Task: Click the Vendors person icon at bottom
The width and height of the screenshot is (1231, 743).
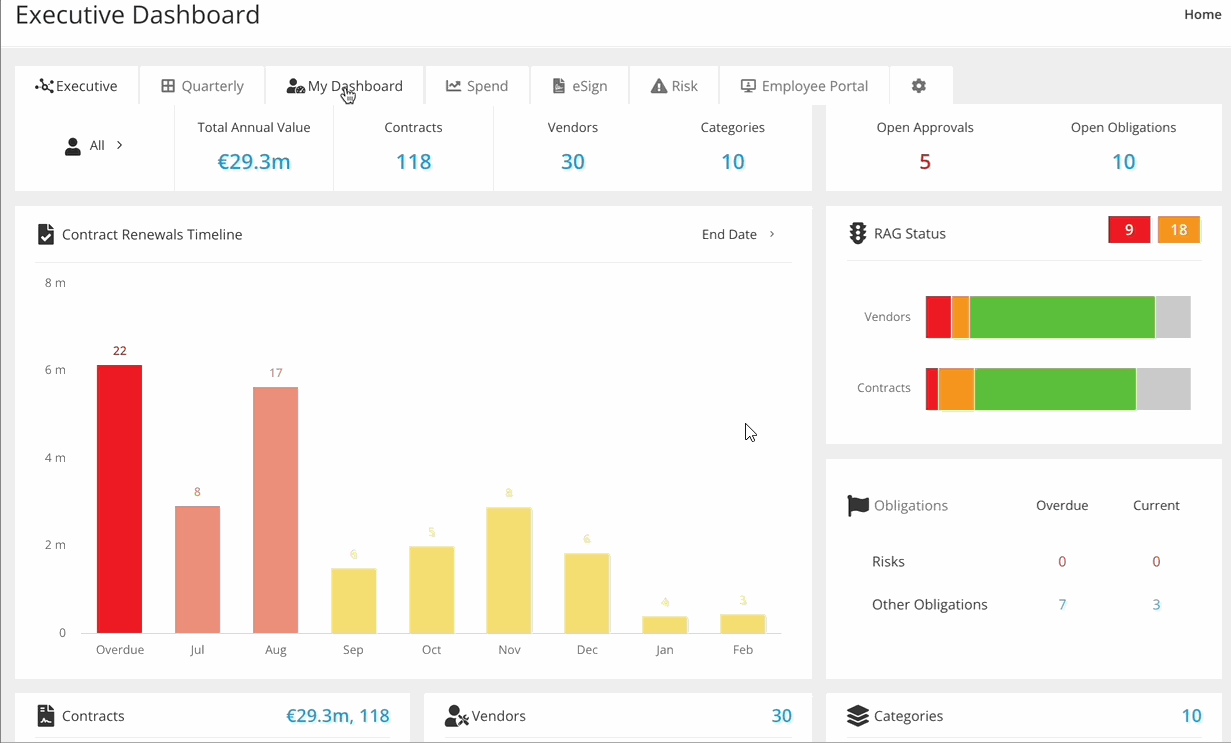Action: point(456,716)
